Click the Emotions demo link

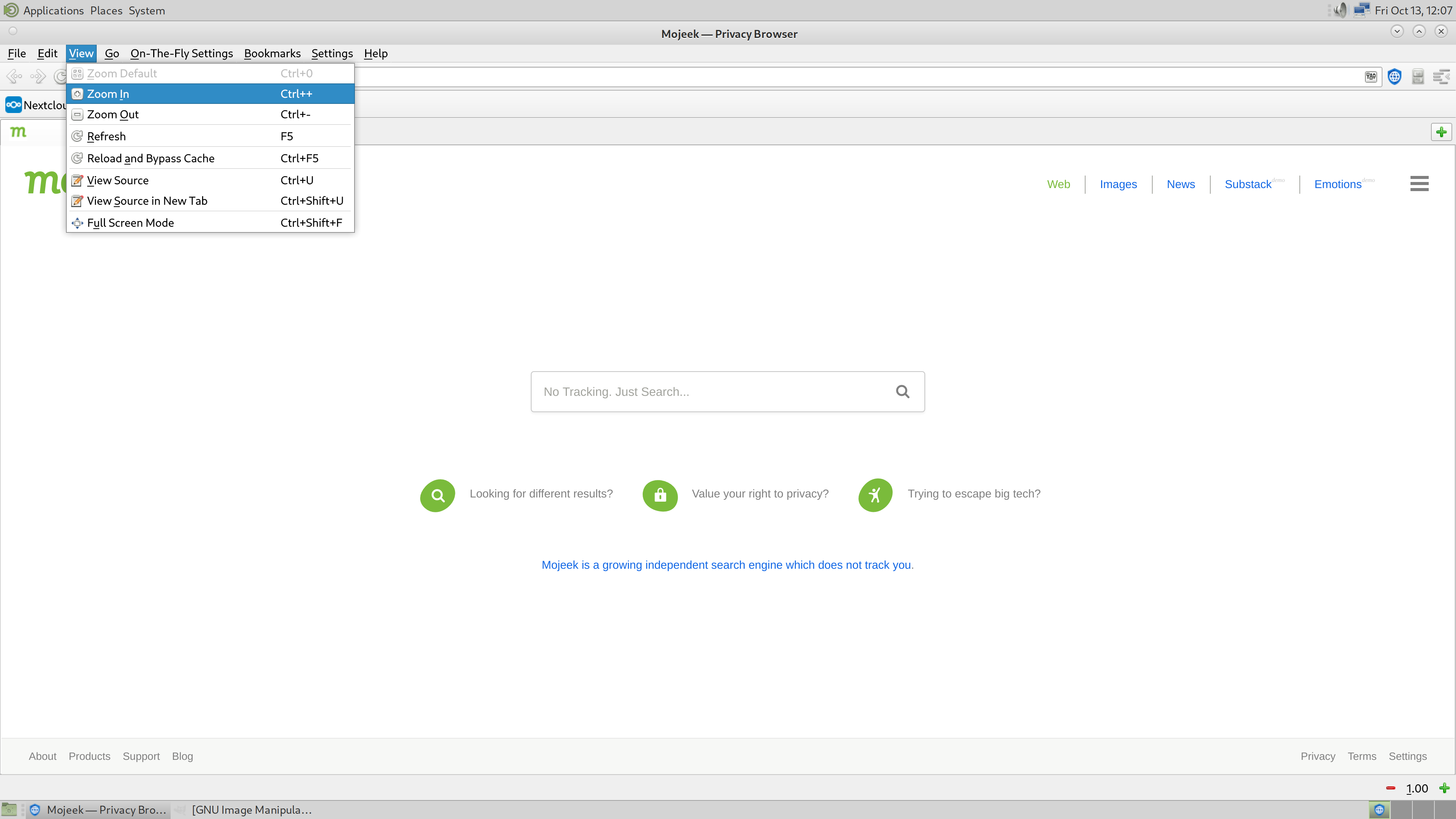pyautogui.click(x=1338, y=184)
